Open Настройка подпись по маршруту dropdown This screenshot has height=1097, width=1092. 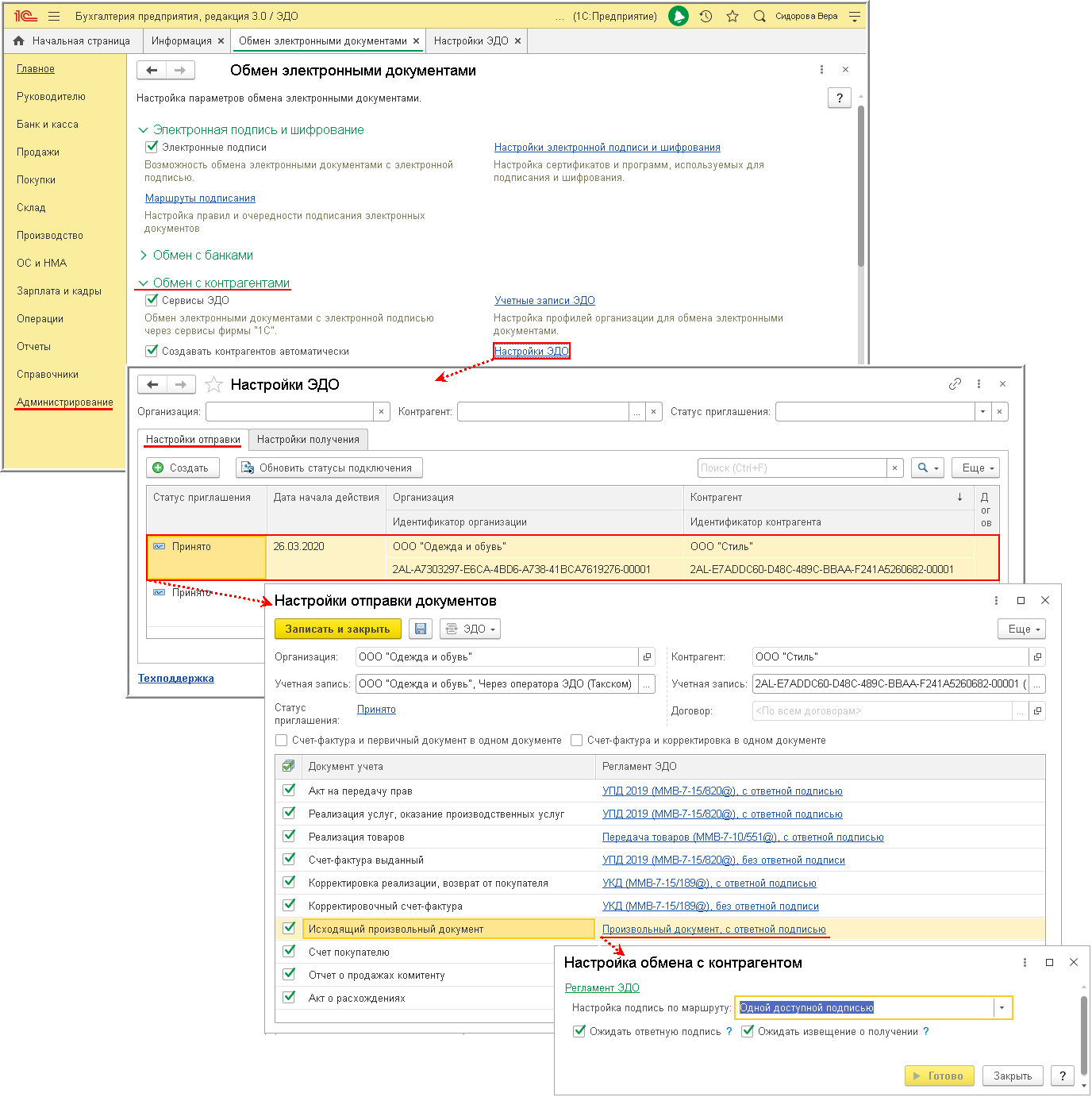[1002, 1007]
